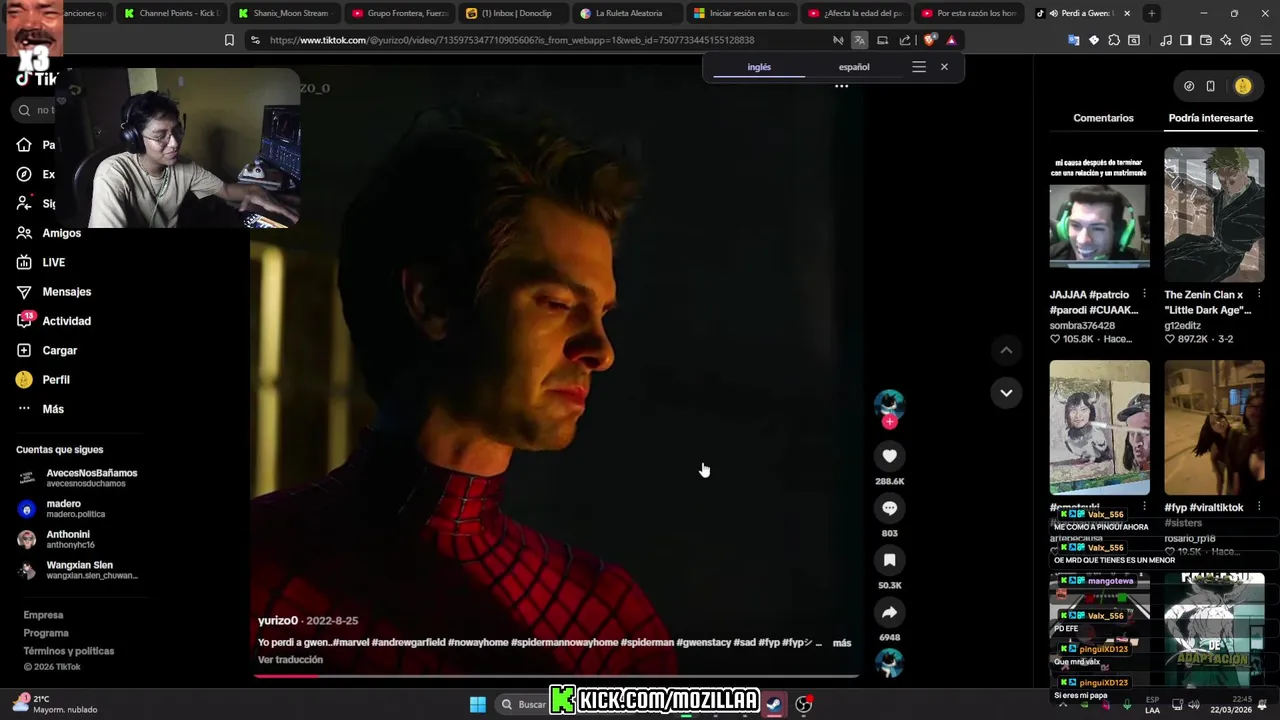The image size is (1280, 720).
Task: Switch to Shanix_Moon Stream browser tab
Action: [286, 13]
